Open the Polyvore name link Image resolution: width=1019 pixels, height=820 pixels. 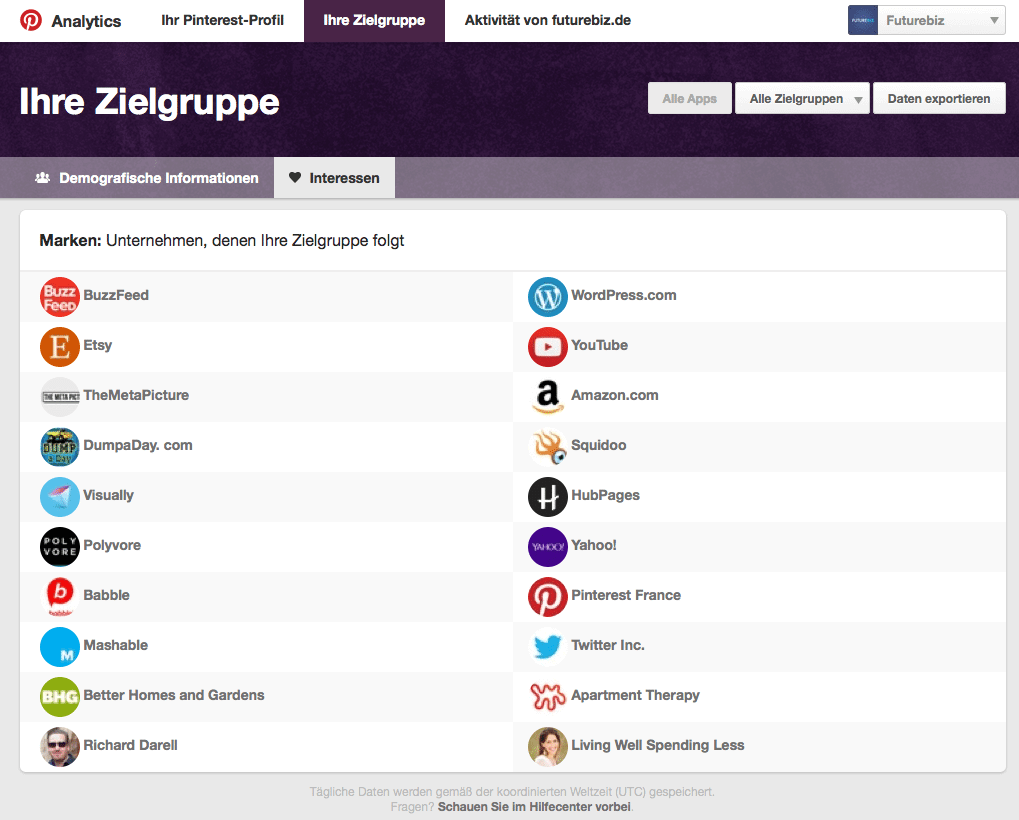[112, 546]
